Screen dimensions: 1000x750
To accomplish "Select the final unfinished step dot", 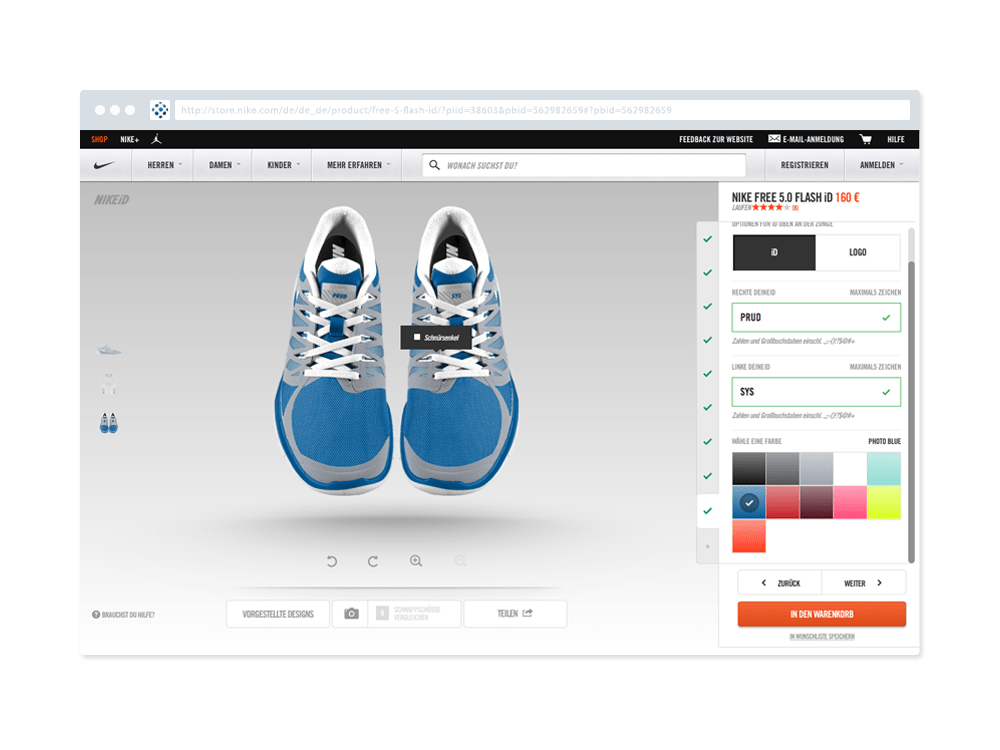I will coord(707,547).
